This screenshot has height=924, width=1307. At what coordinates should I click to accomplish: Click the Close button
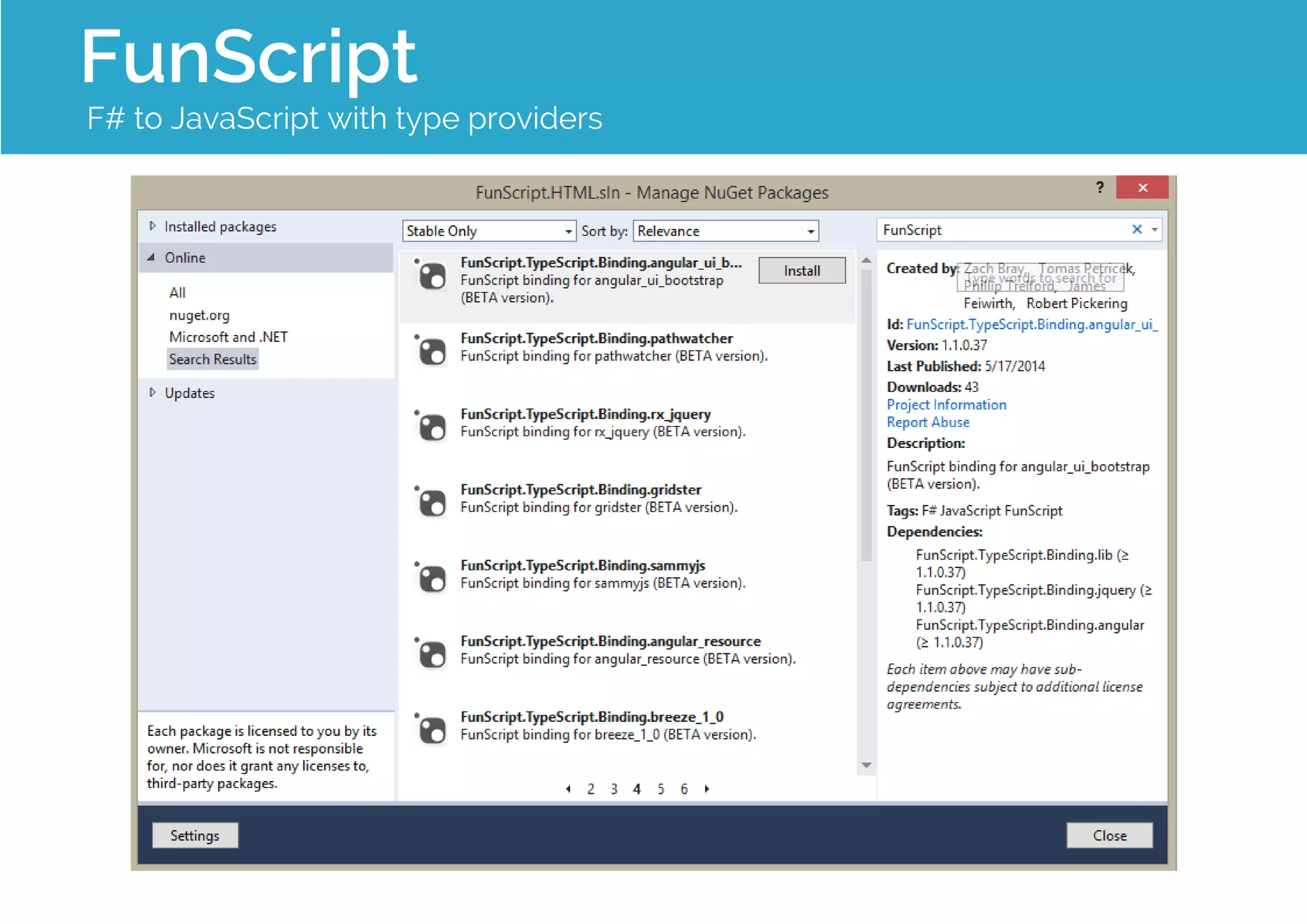click(x=1110, y=835)
